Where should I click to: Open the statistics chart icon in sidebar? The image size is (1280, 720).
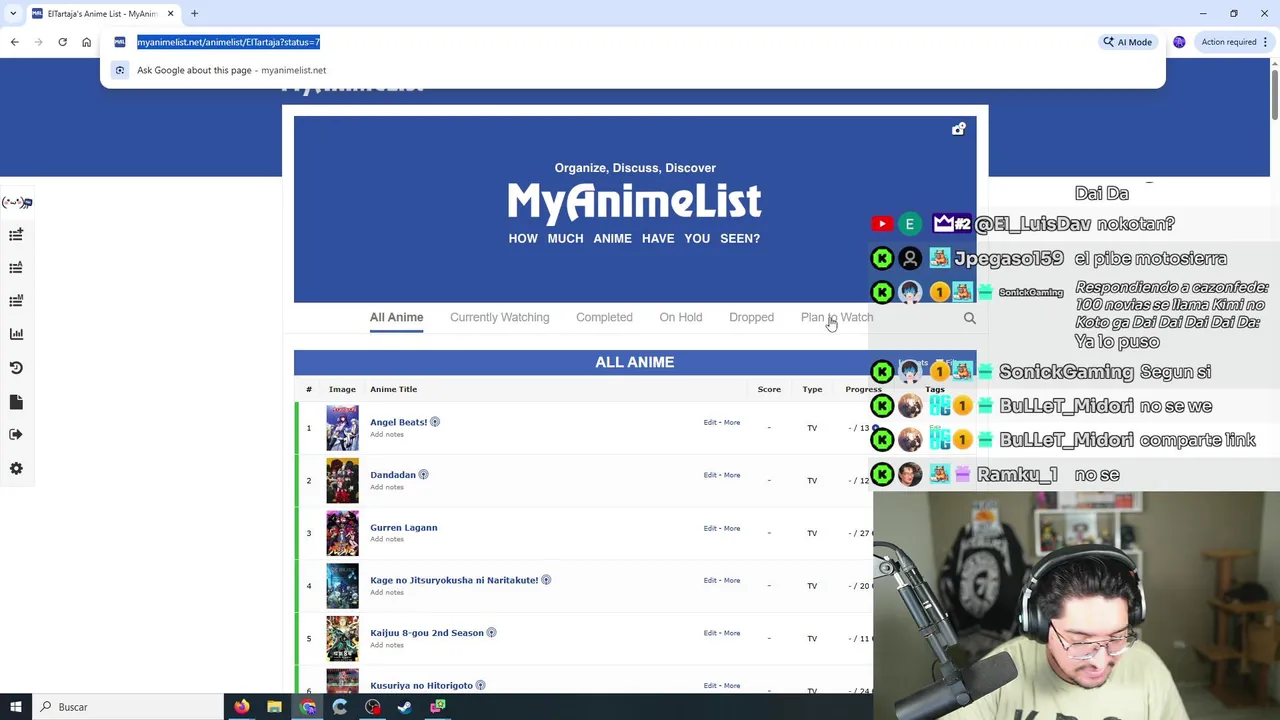point(16,334)
